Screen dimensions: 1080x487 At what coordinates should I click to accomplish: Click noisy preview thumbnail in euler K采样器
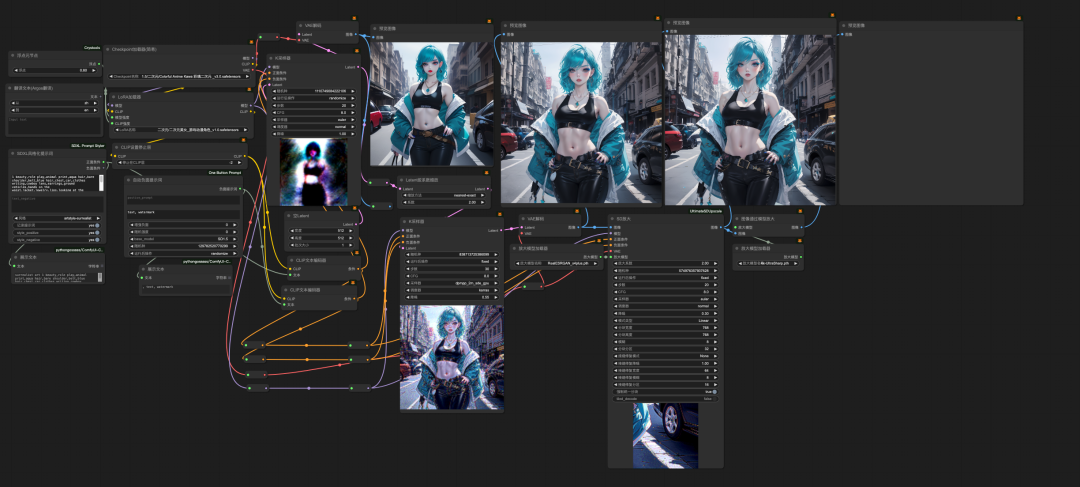coord(313,172)
